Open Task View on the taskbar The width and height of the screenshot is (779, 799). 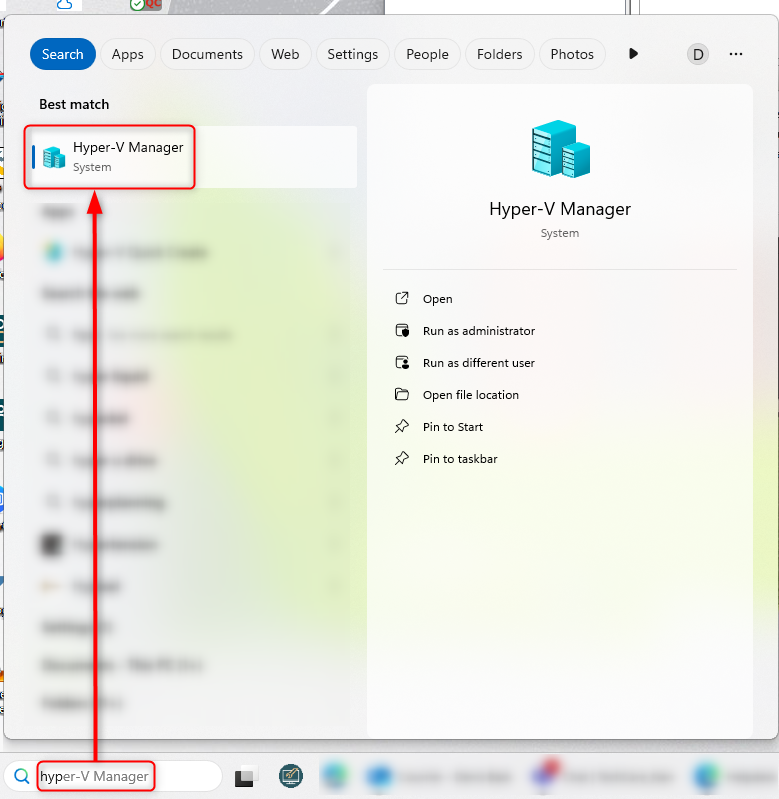pos(245,776)
